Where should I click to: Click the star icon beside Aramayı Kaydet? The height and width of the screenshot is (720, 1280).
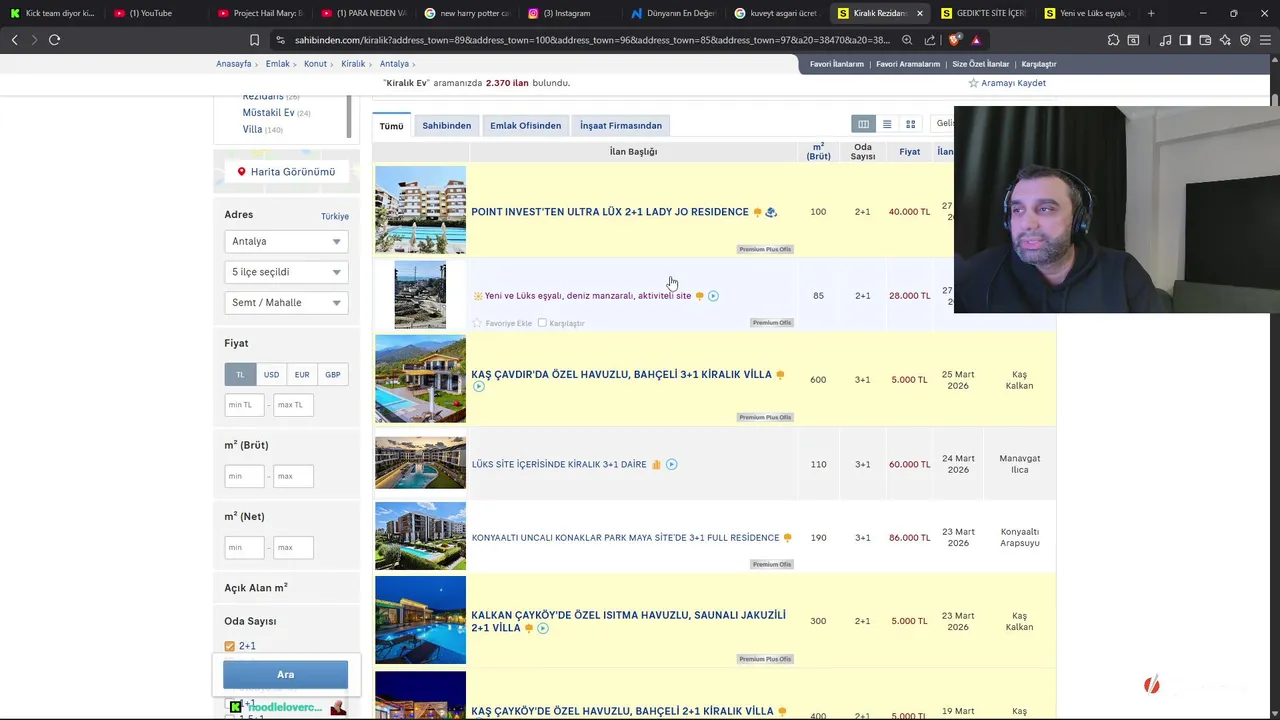pos(973,83)
